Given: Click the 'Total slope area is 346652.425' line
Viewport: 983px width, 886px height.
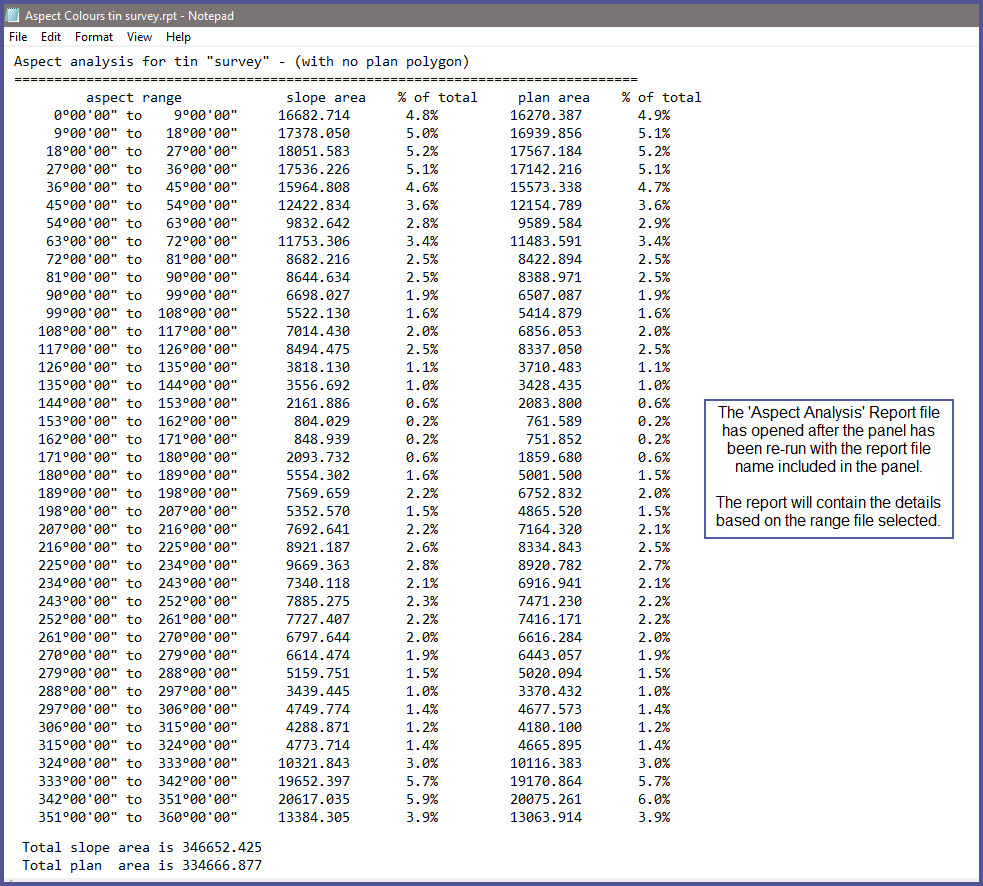Looking at the screenshot, I should 142,848.
